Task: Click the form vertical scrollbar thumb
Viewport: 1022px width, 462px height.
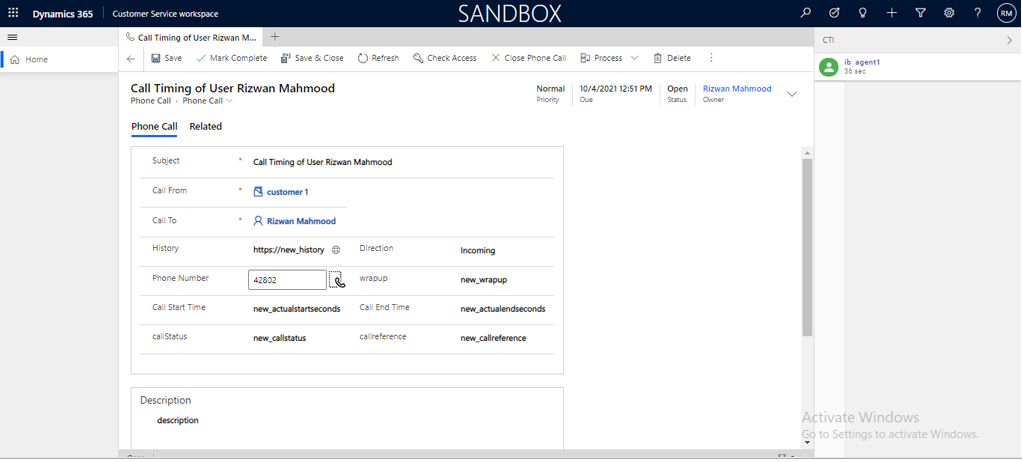Action: pos(808,247)
